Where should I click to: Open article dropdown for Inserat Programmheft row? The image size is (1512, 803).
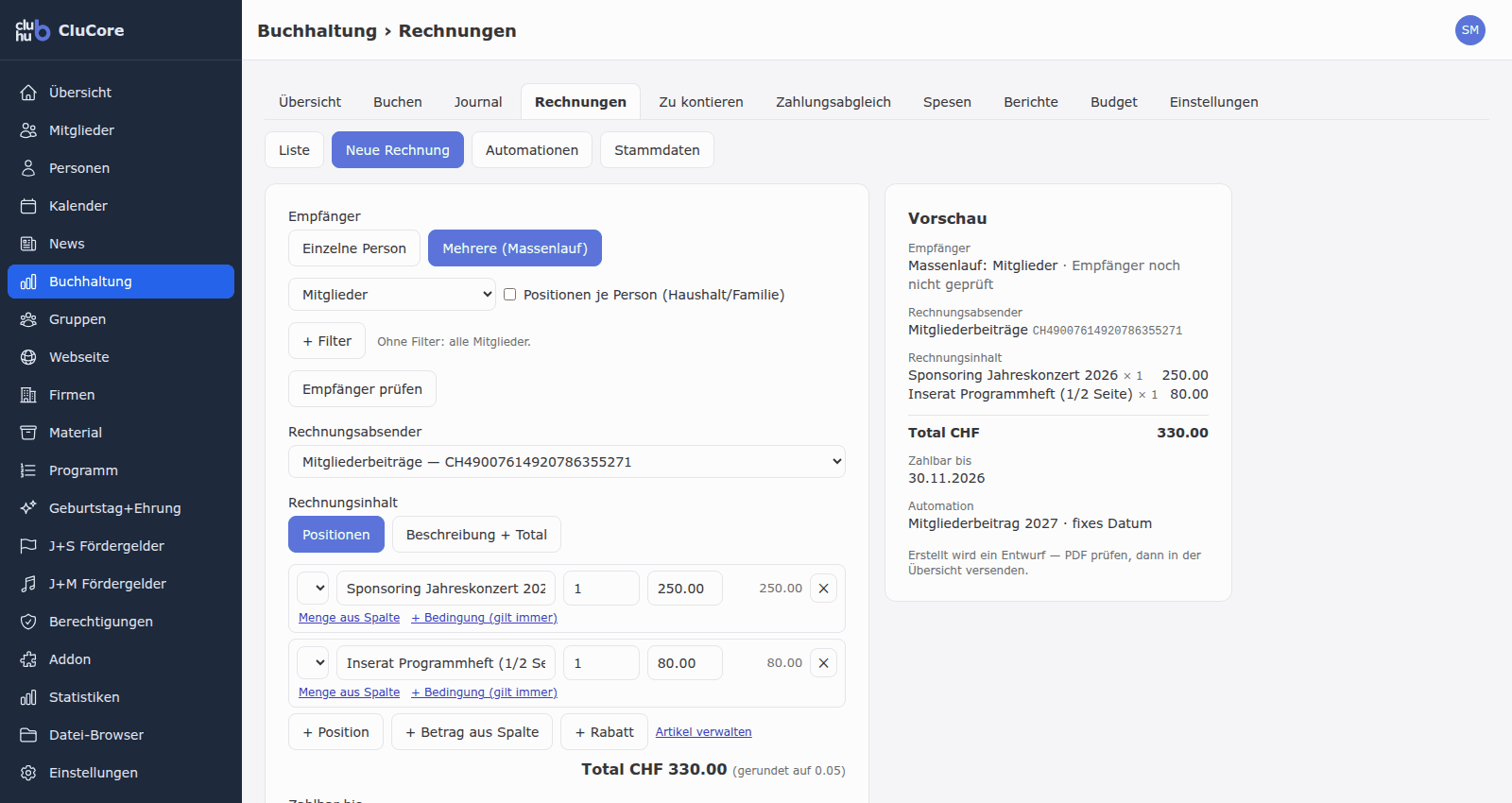coord(313,662)
